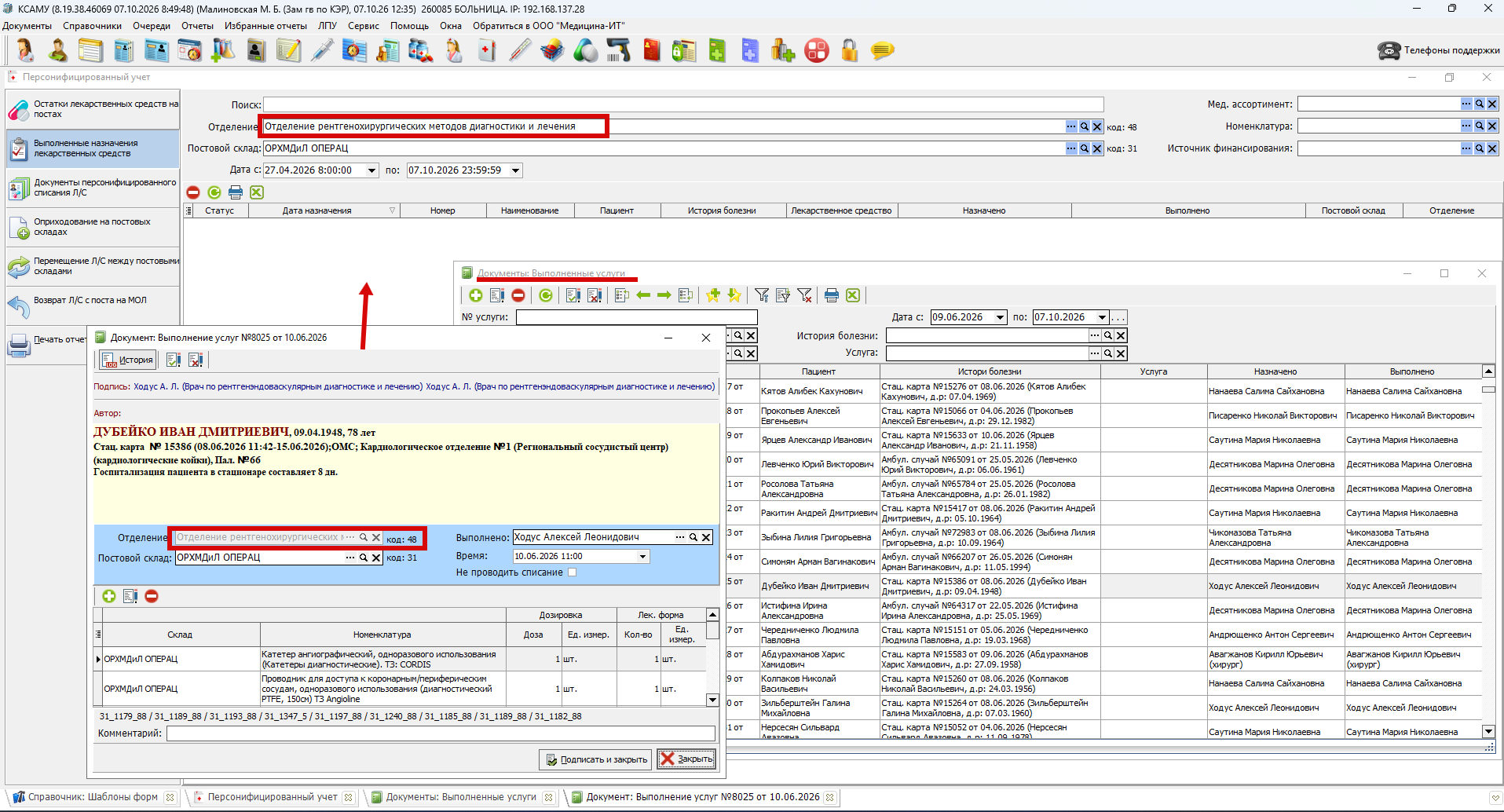The height and width of the screenshot is (812, 1504).
Task: Switch to Справочник: Шаблоны форм bottom tab
Action: click(93, 797)
